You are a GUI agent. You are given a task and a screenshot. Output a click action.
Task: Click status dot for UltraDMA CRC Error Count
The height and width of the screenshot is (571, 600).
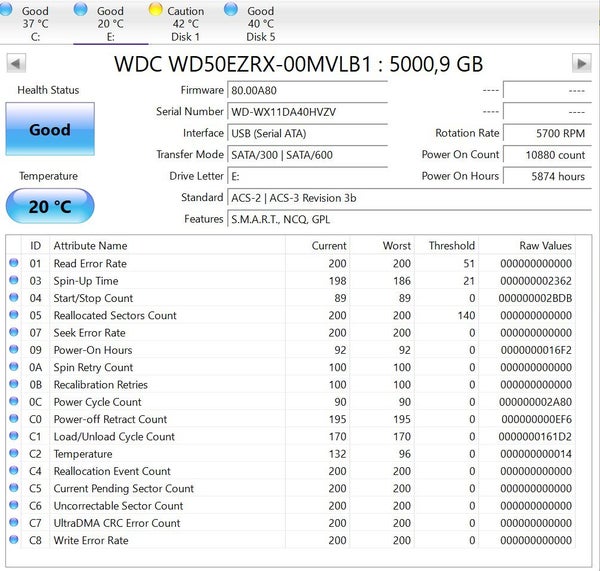[x=14, y=522]
